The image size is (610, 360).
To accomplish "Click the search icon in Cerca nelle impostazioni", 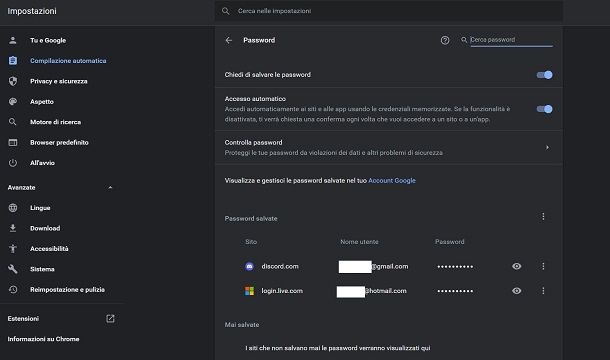I will 226,11.
